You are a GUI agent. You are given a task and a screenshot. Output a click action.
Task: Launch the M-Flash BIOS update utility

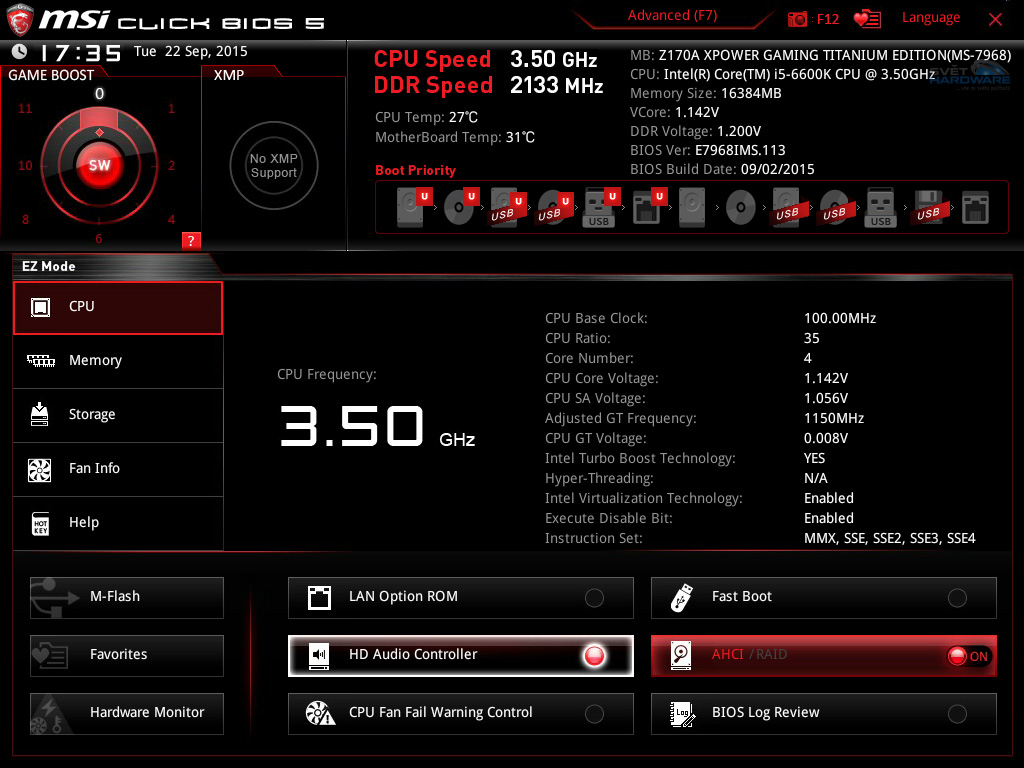pos(126,597)
